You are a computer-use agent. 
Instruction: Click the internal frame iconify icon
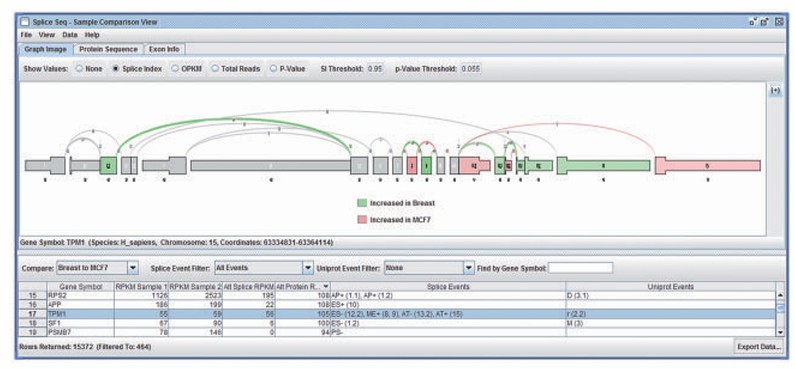pos(752,22)
